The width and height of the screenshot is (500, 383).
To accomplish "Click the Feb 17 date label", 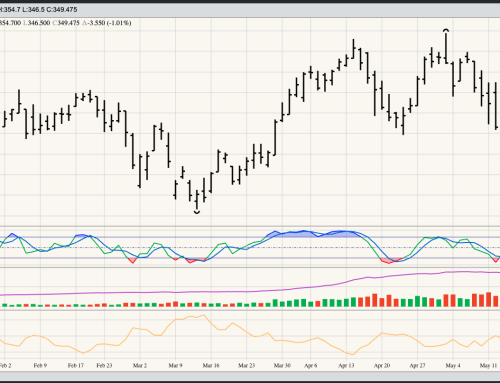I will click(x=76, y=365).
